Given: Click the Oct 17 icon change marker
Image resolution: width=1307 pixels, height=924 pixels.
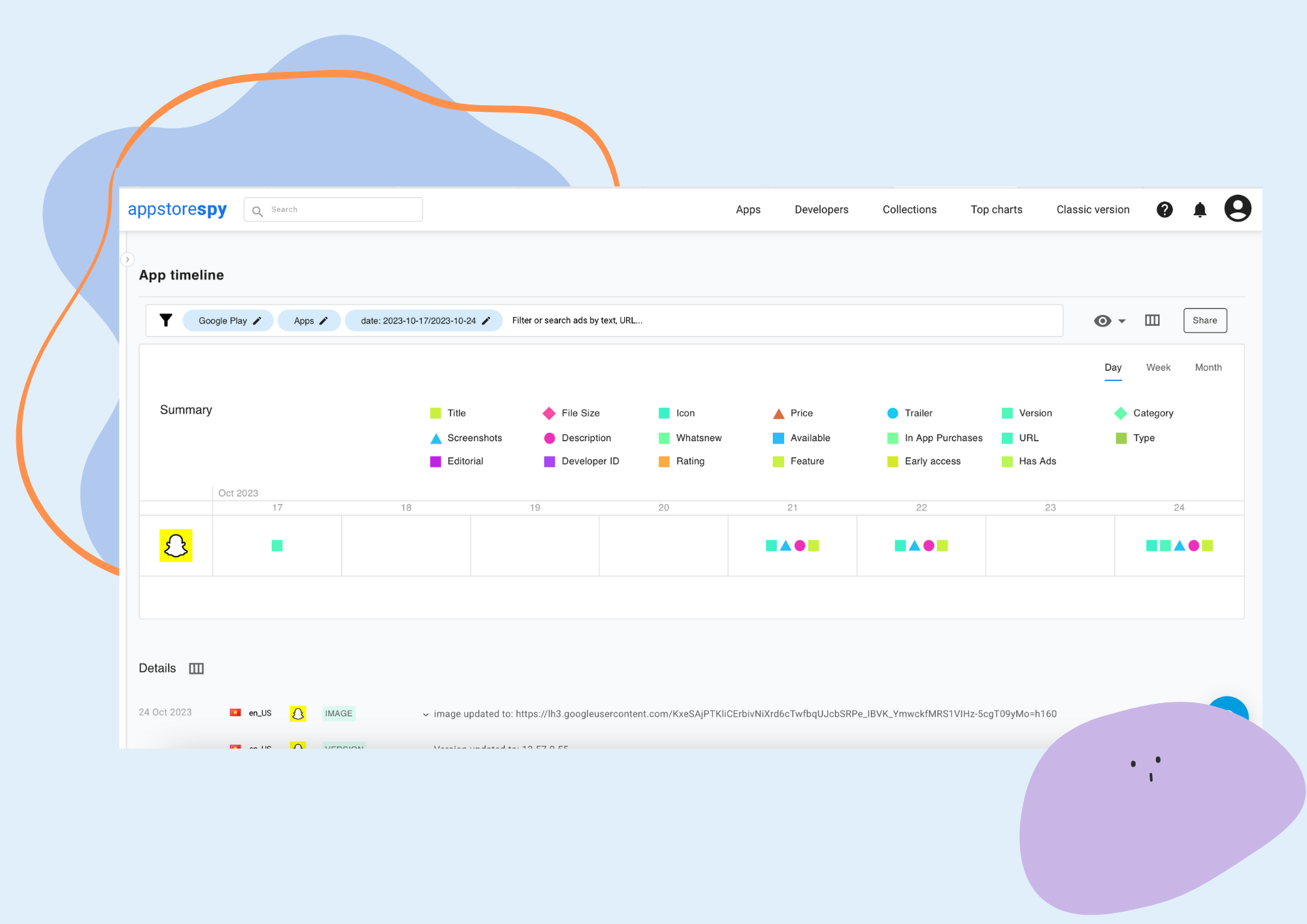Looking at the screenshot, I should point(277,546).
